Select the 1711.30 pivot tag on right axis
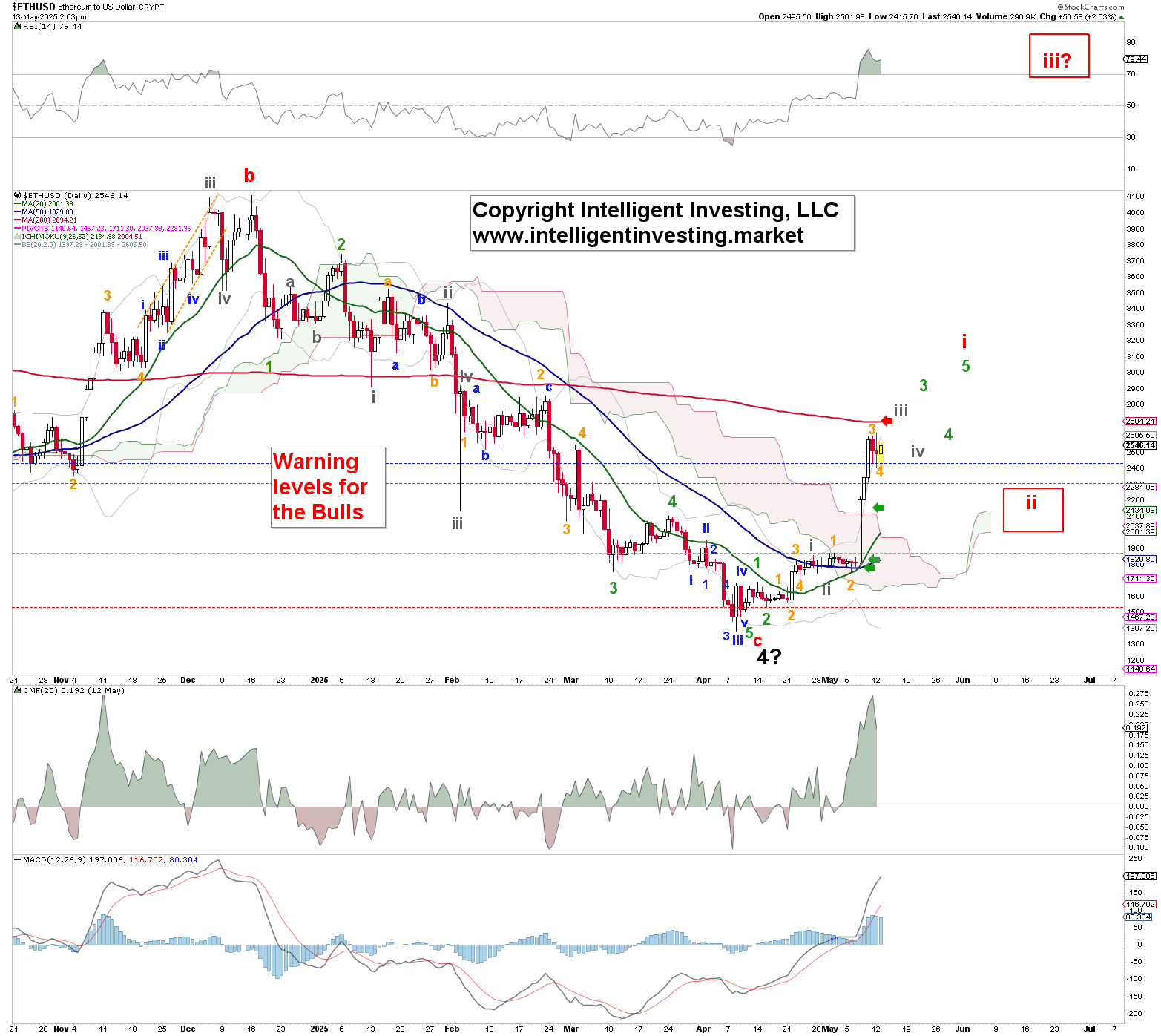Image resolution: width=1161 pixels, height=1036 pixels. tap(1140, 578)
